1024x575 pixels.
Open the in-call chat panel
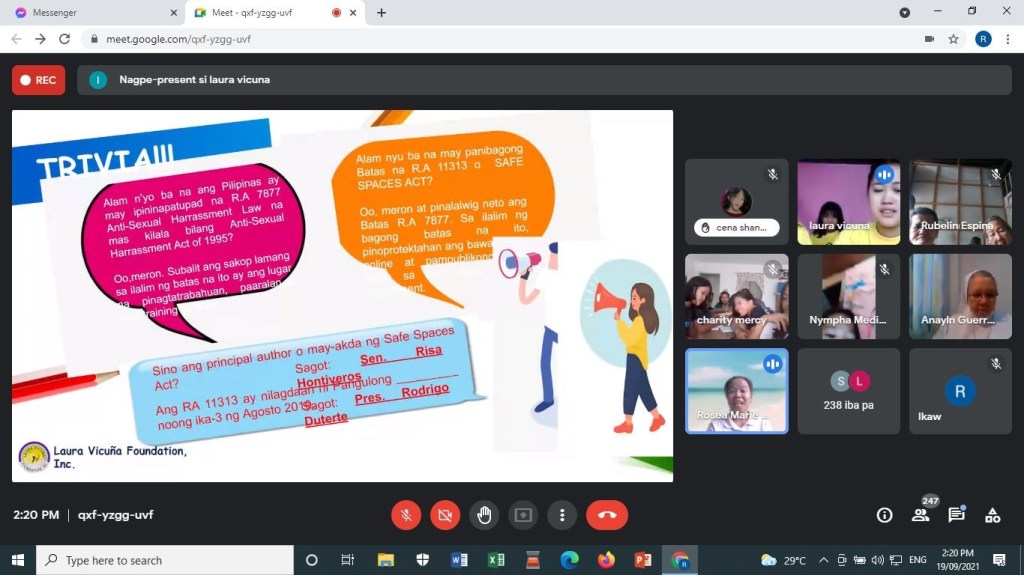click(956, 515)
